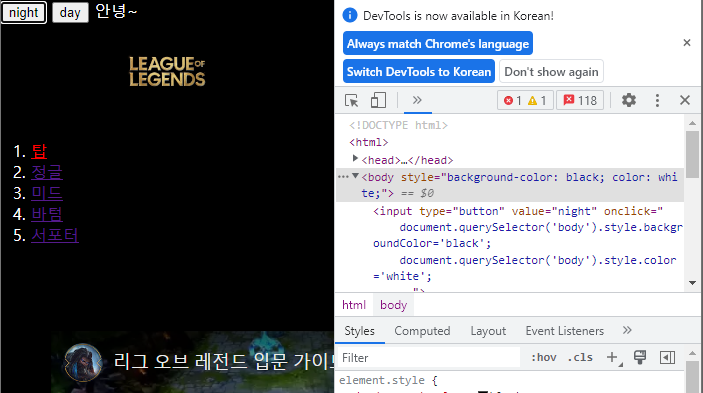This screenshot has width=703, height=393.
Task: Toggle the :hov element state panel
Action: coord(543,358)
